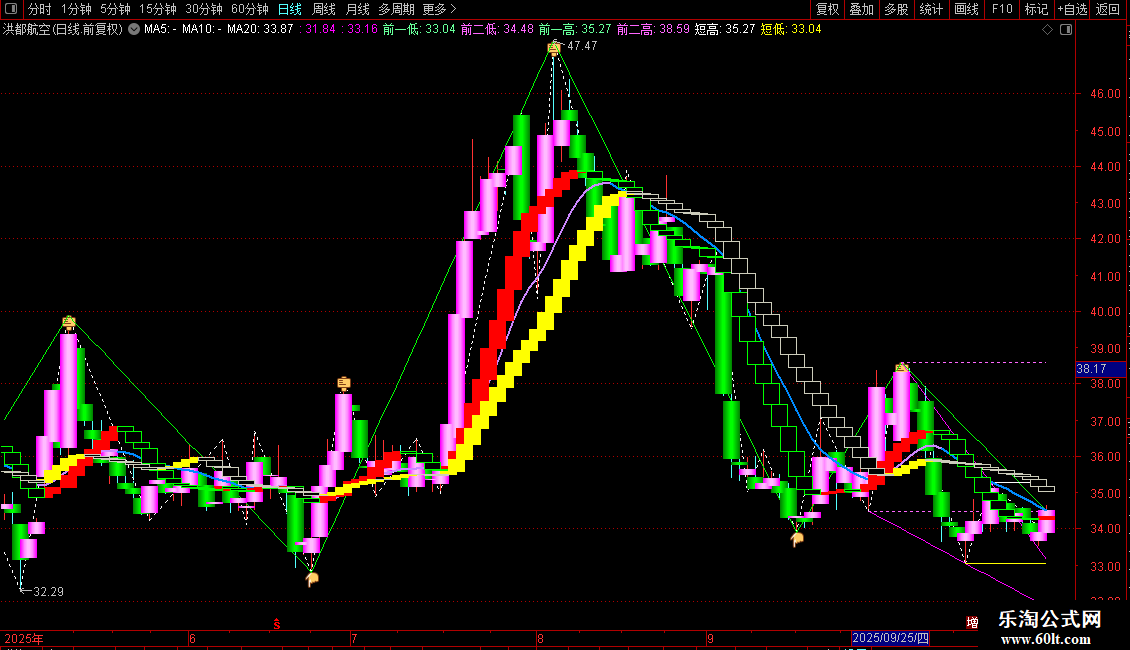Click the 多股 multi-stock button

pos(896,9)
